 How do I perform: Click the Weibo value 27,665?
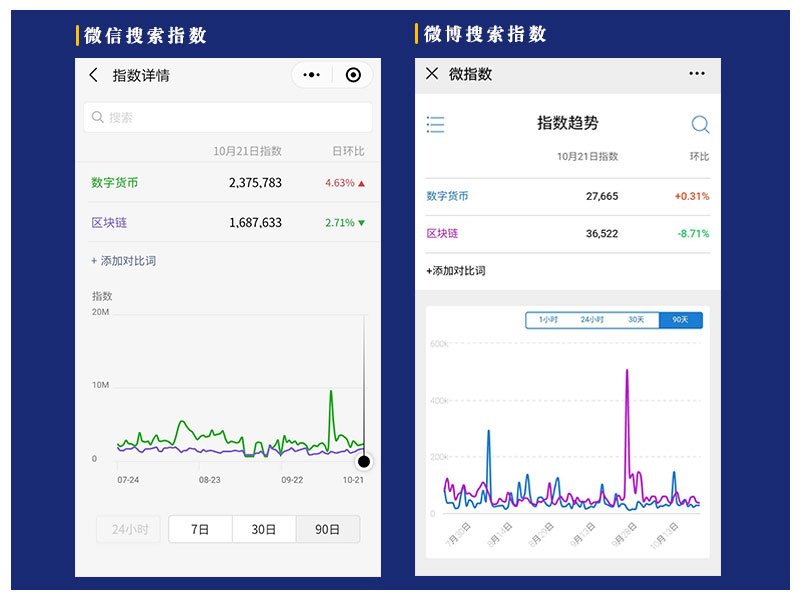click(x=602, y=196)
